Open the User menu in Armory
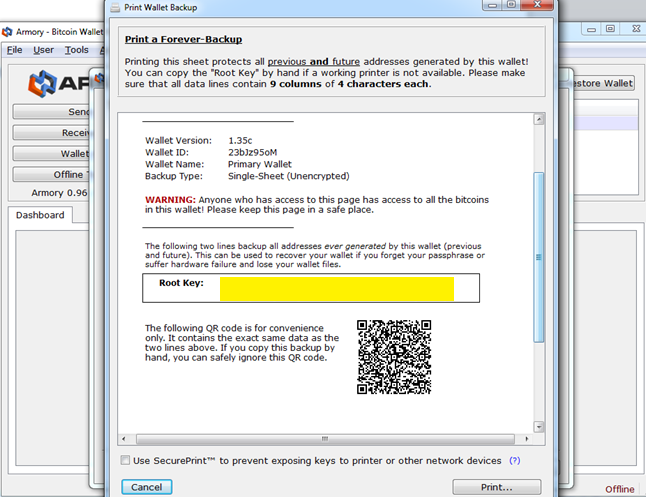Image resolution: width=646 pixels, height=497 pixels. 43,50
